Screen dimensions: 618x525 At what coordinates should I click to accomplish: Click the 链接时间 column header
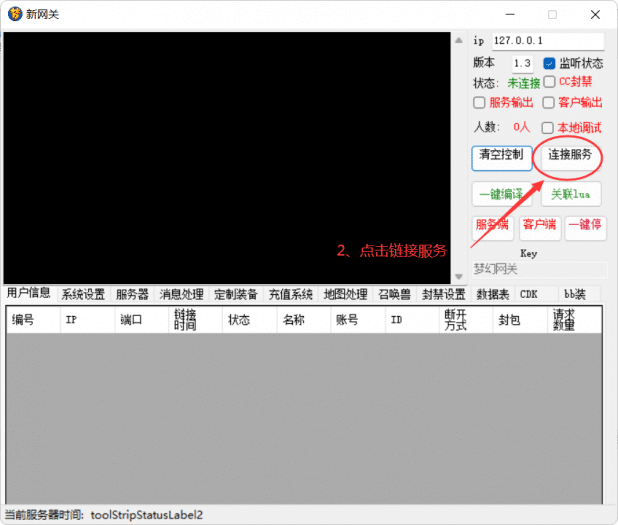195,320
